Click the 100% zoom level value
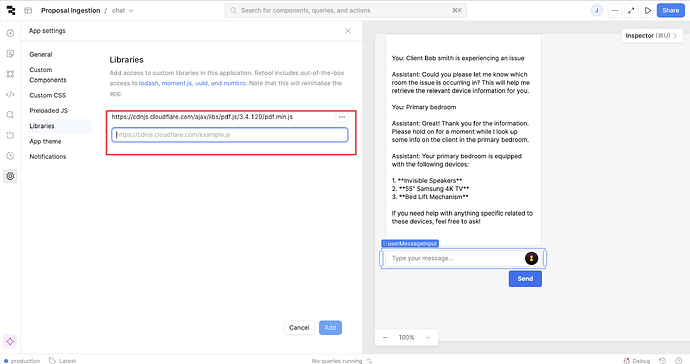 point(406,338)
